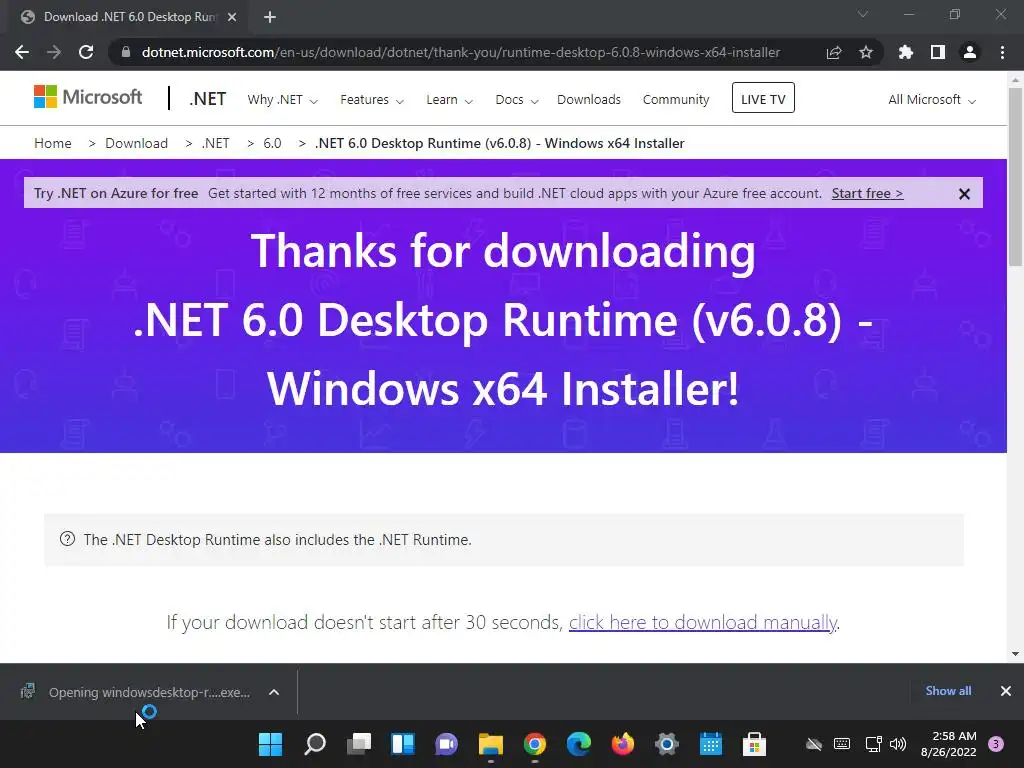
Task: Go to .NET breadcrumb link
Action: [x=216, y=143]
